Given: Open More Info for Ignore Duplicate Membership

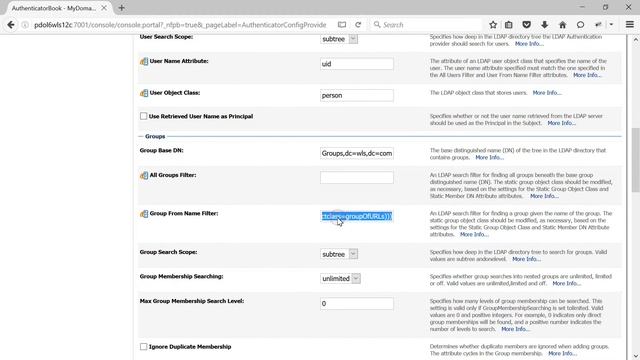Looking at the screenshot, I should [562, 353].
